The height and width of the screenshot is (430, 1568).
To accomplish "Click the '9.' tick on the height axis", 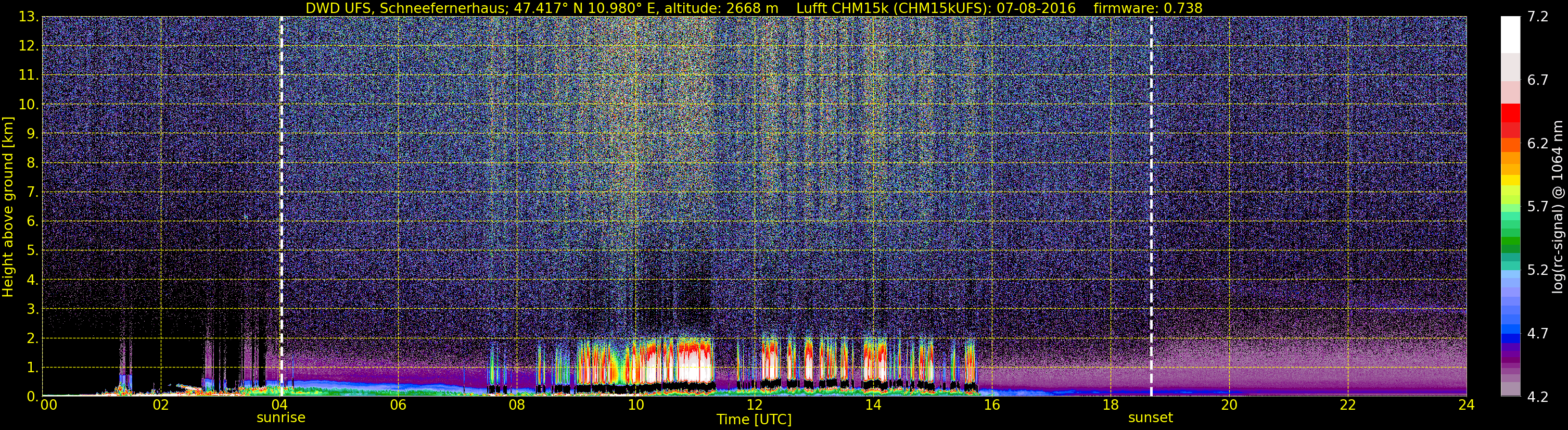I will (x=32, y=133).
